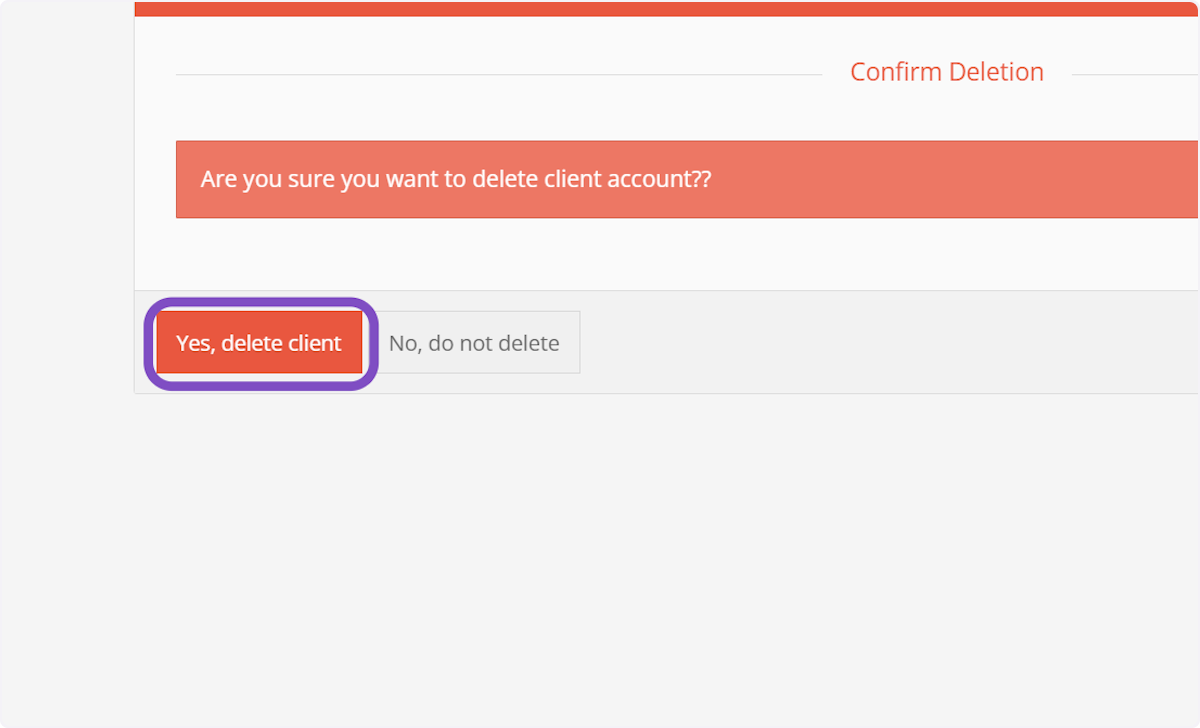This screenshot has height=728, width=1200.
Task: Click the double question marks in warning
Action: coord(701,179)
